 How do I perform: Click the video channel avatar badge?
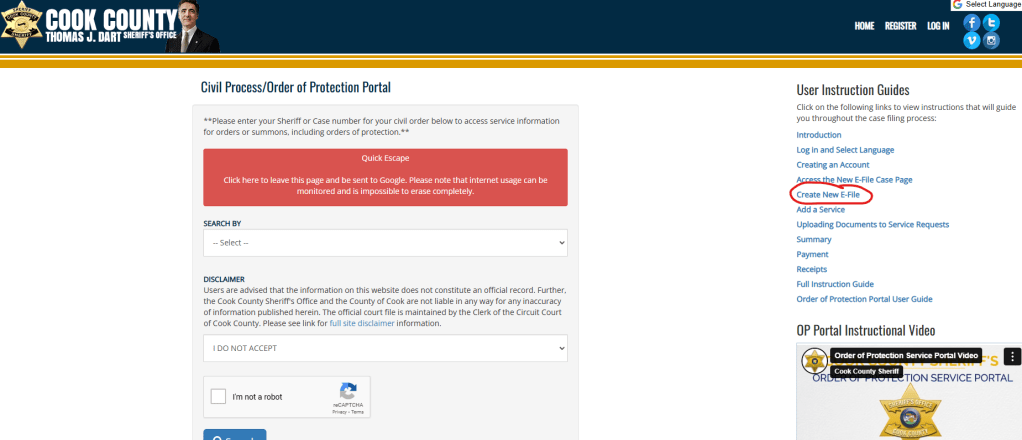pos(815,361)
